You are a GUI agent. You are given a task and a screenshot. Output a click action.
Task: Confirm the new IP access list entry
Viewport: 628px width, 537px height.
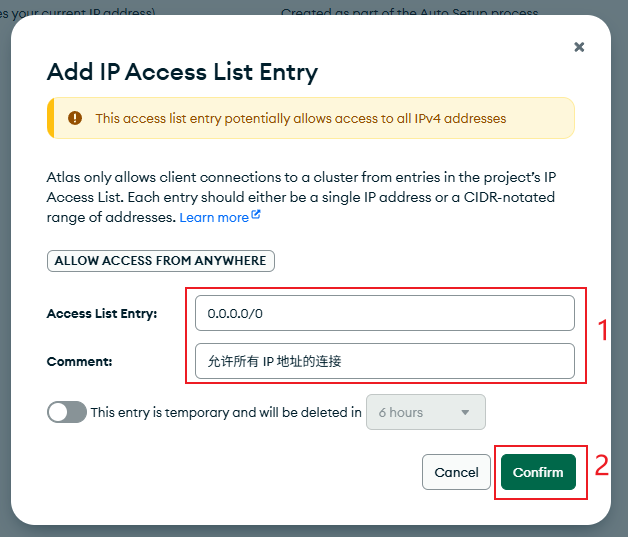538,472
